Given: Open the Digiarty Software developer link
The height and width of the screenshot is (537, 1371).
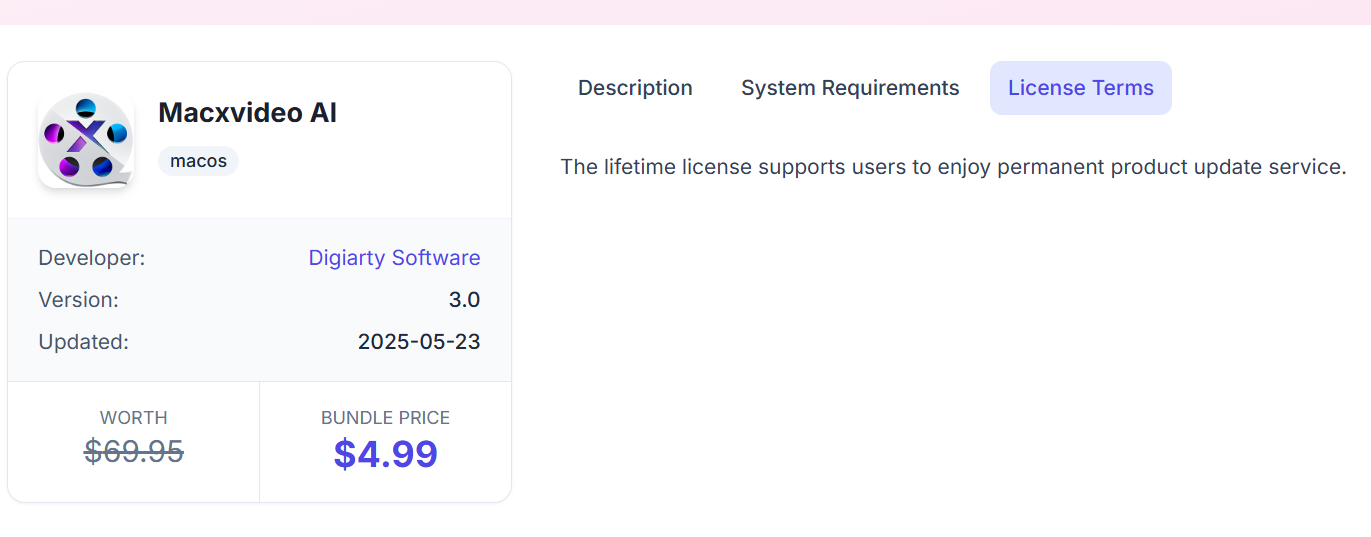Looking at the screenshot, I should pyautogui.click(x=394, y=258).
